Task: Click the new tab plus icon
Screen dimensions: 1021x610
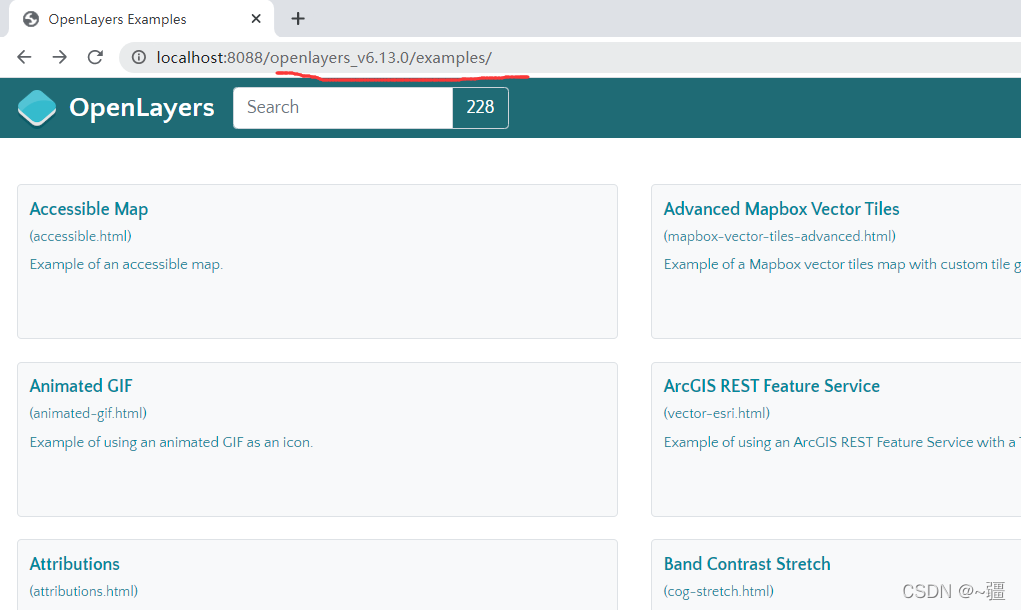Action: point(297,18)
